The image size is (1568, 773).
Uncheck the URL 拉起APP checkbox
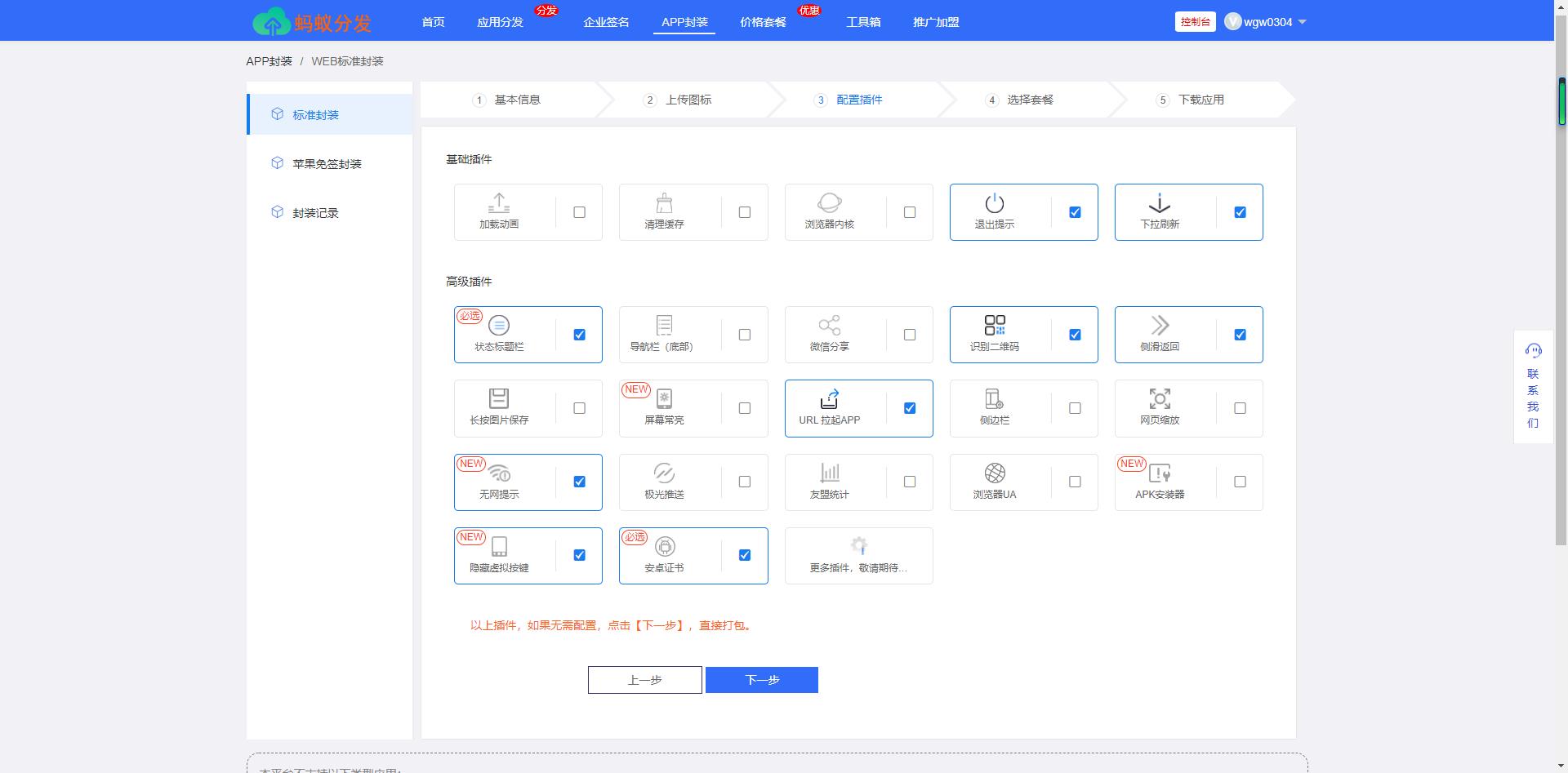(x=909, y=408)
